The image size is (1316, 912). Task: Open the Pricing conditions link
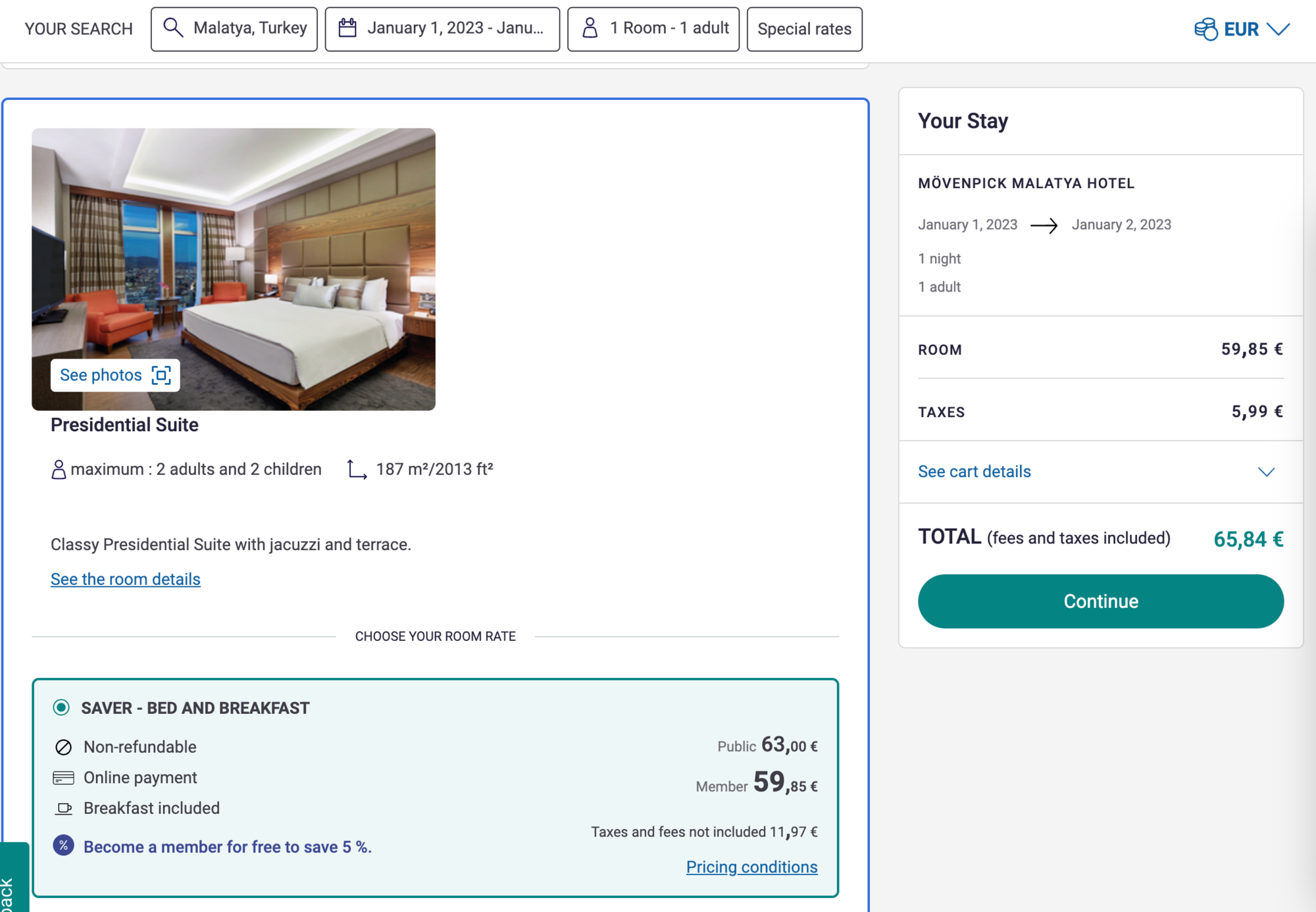pos(751,867)
